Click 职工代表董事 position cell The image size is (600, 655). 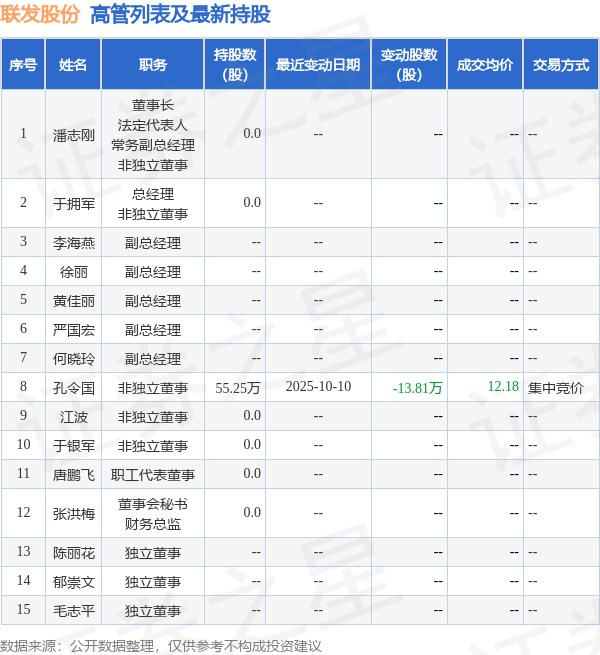coord(153,475)
